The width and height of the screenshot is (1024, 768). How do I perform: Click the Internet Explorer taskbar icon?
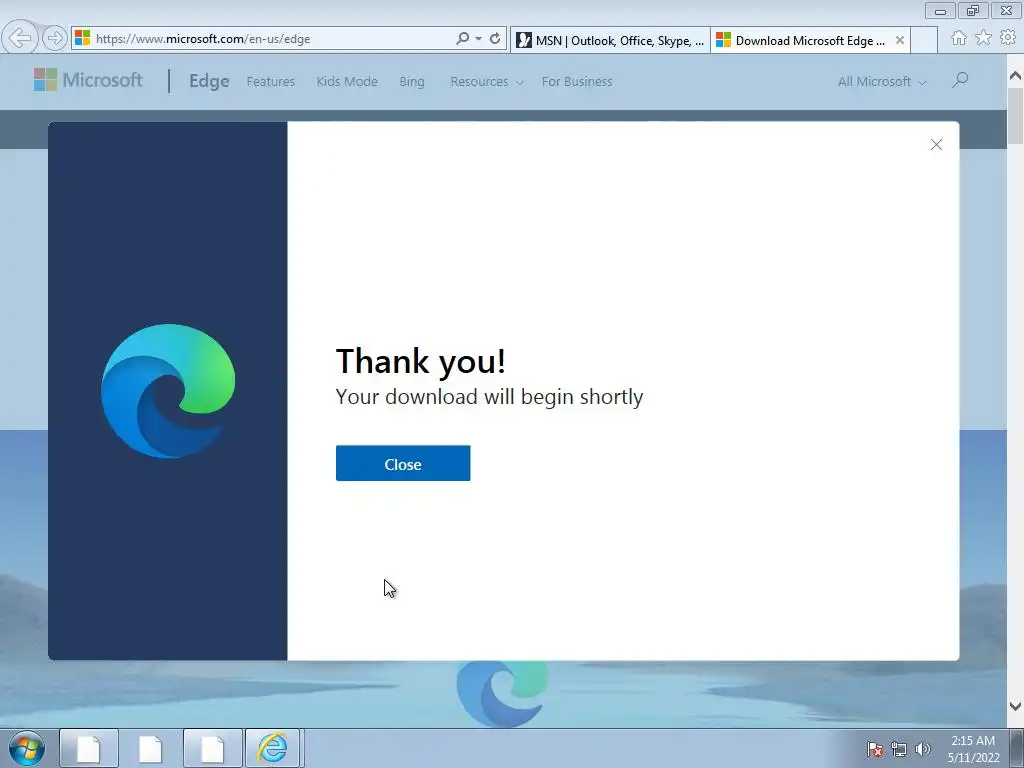coord(272,748)
